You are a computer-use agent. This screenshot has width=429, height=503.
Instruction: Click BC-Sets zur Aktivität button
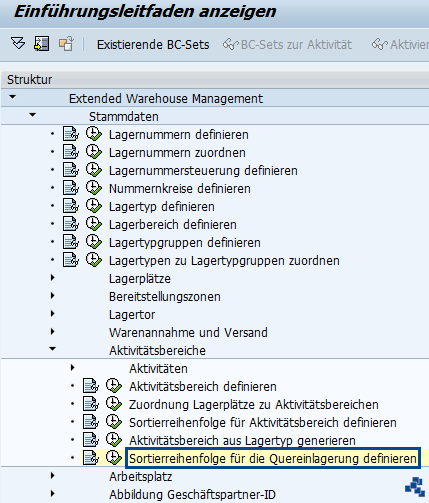[x=287, y=45]
